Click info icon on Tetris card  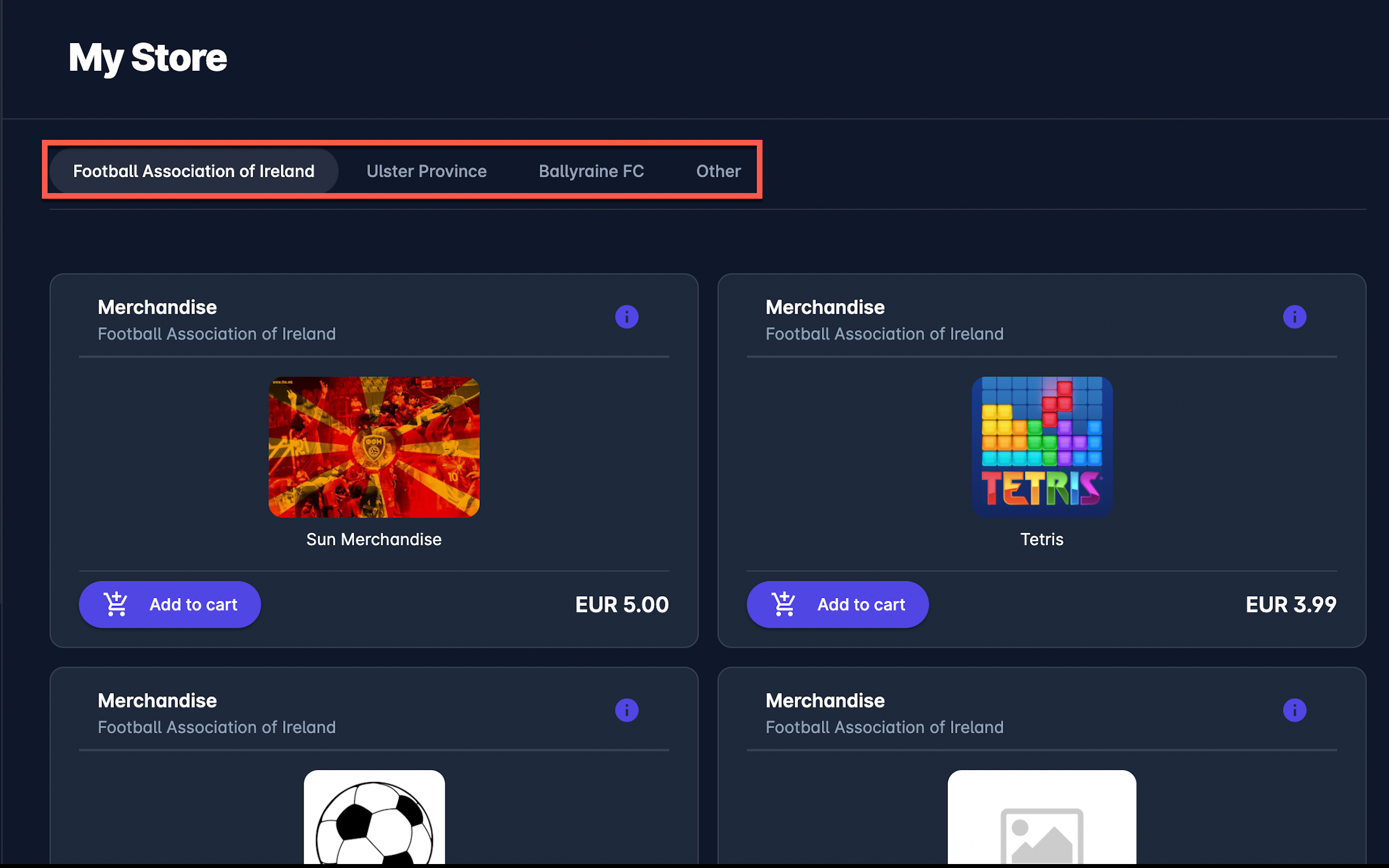1294,317
